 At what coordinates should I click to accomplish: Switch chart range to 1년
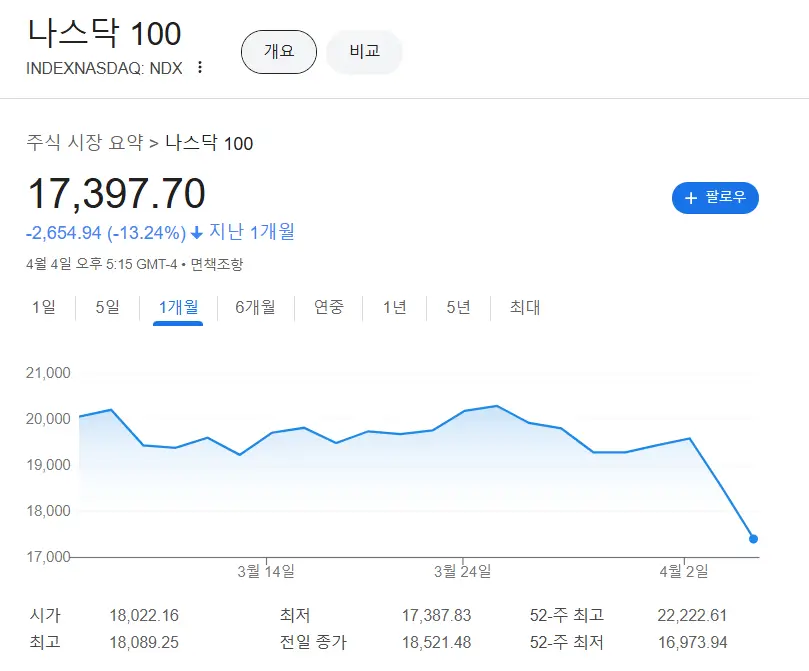tap(394, 307)
